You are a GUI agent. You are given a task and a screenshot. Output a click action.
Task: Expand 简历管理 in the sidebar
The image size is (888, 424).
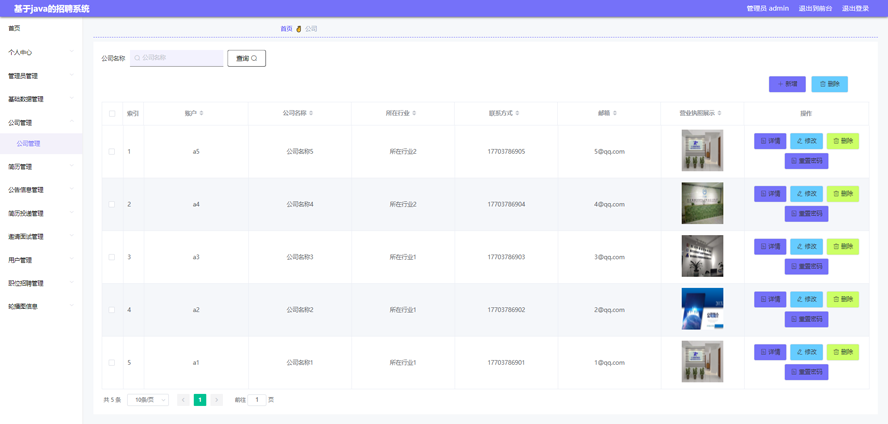tap(40, 167)
